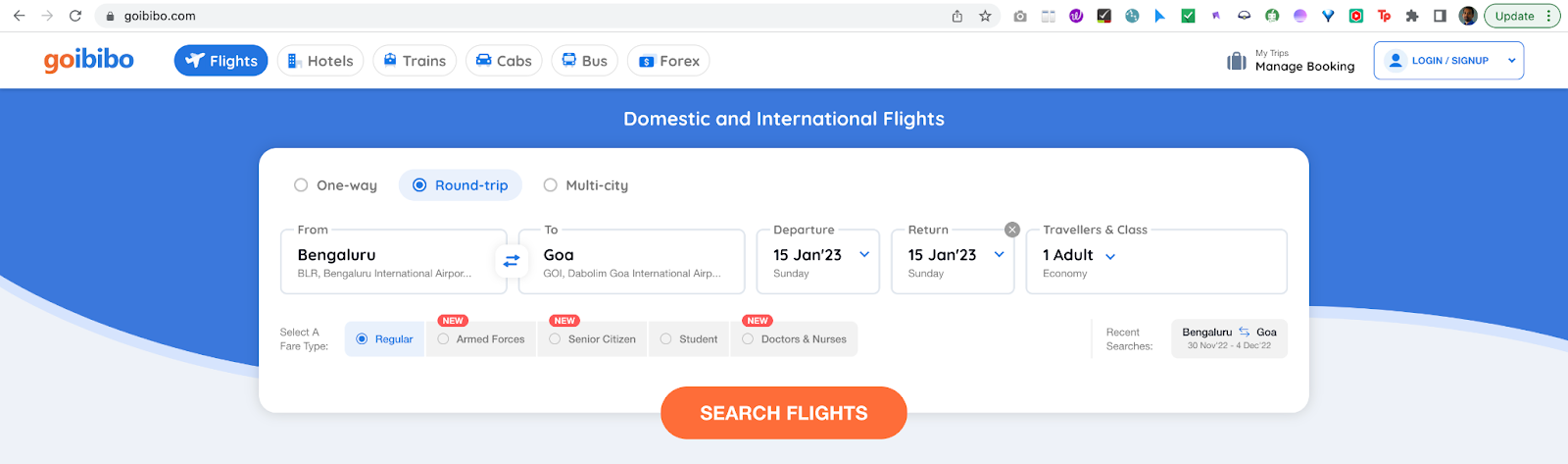Click the Return date '15 Jan'23' text
This screenshot has width=1568, height=464.
(x=942, y=255)
